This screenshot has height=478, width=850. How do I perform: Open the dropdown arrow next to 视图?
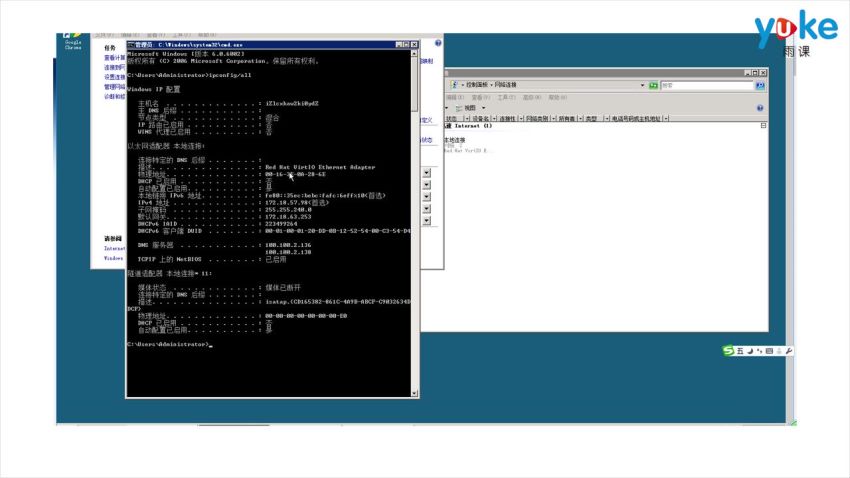tap(484, 108)
